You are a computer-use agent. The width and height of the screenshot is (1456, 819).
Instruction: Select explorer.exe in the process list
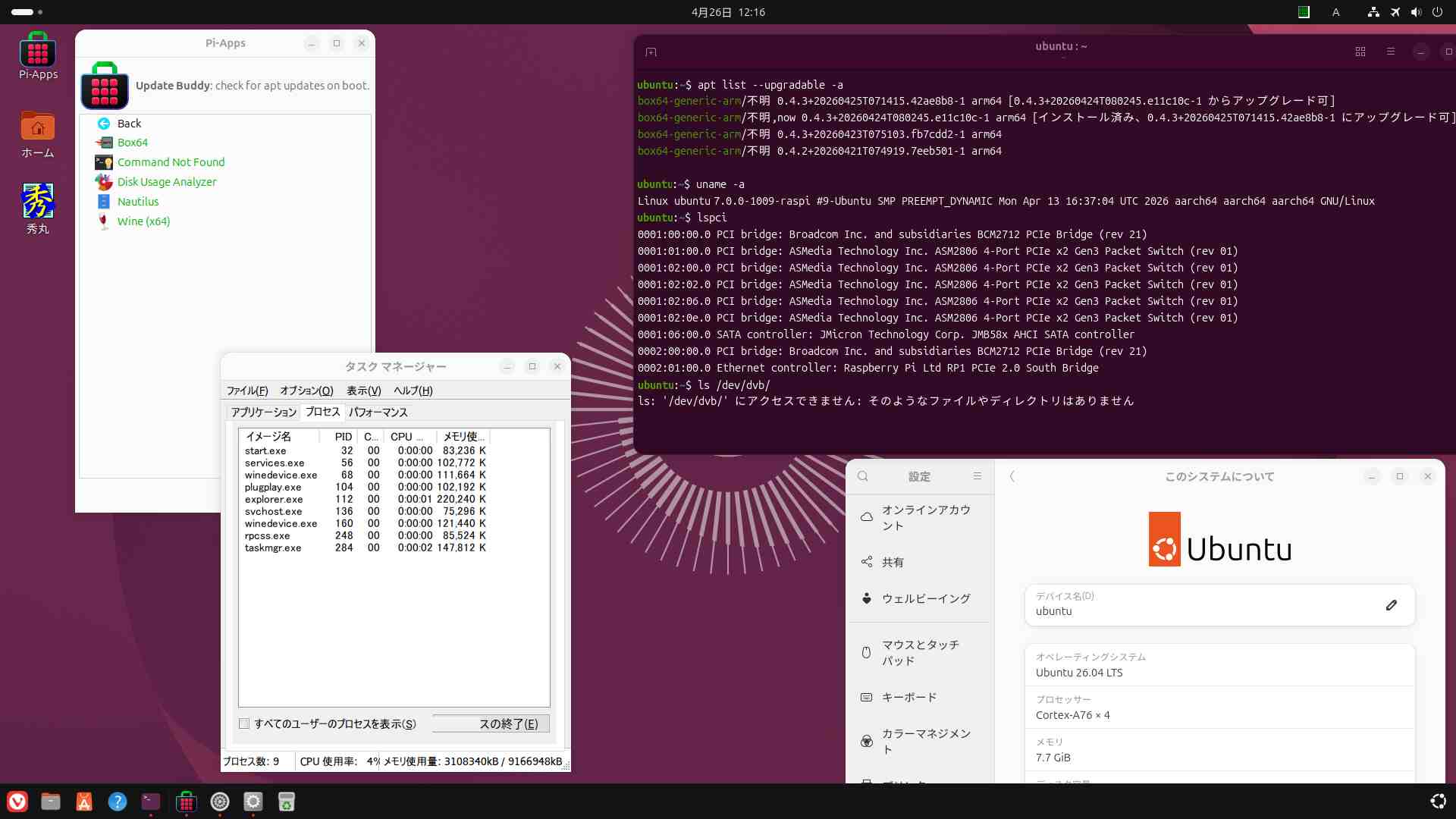pyautogui.click(x=274, y=499)
